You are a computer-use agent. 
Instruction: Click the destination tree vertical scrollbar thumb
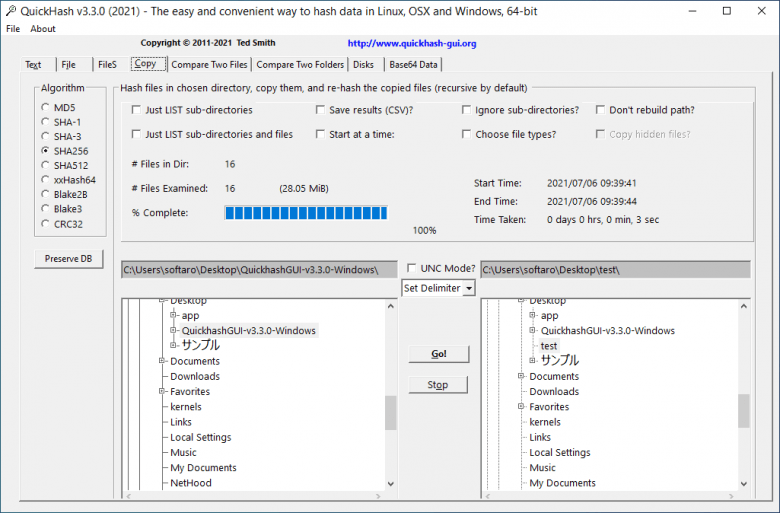pos(744,411)
